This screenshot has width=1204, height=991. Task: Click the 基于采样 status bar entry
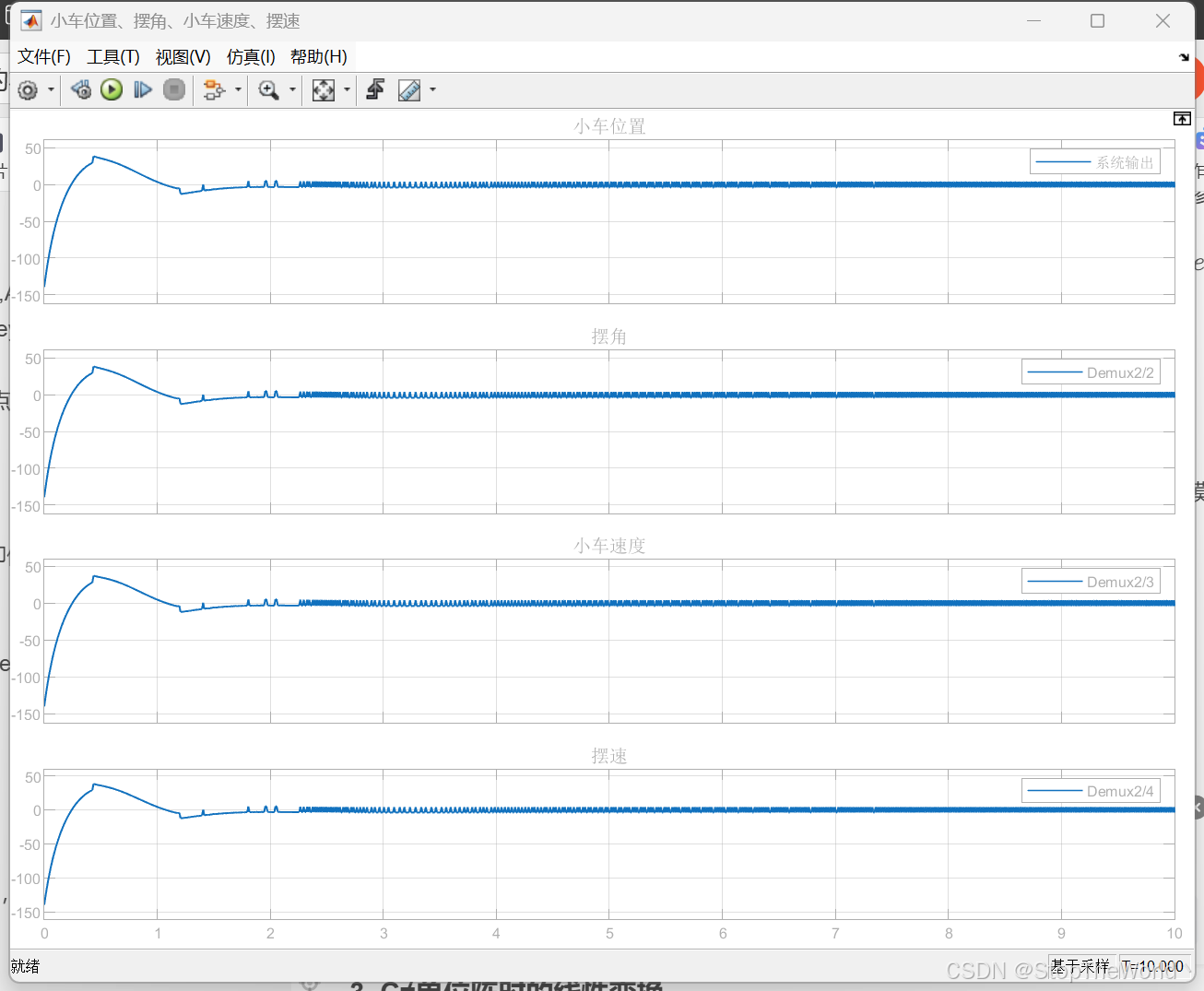point(1080,966)
